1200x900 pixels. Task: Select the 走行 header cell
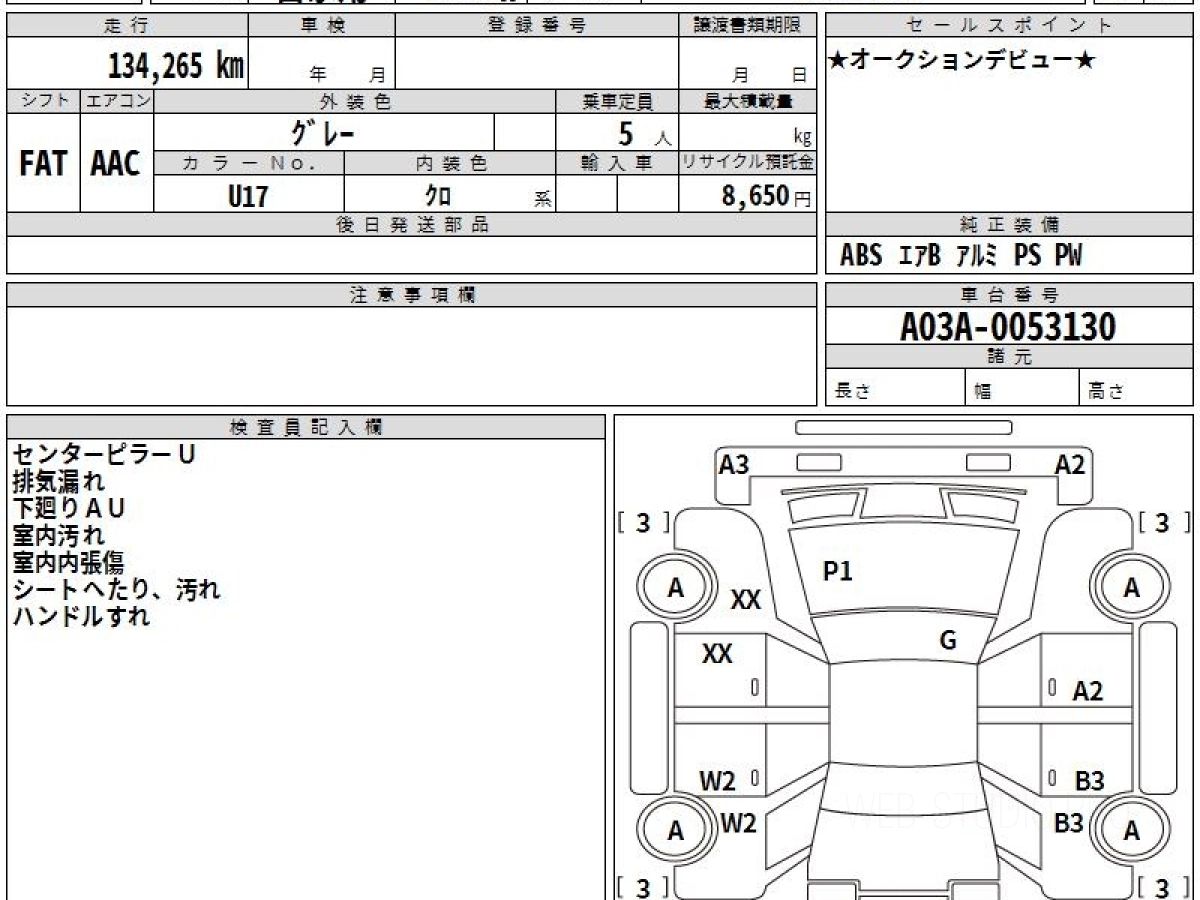tap(127, 26)
